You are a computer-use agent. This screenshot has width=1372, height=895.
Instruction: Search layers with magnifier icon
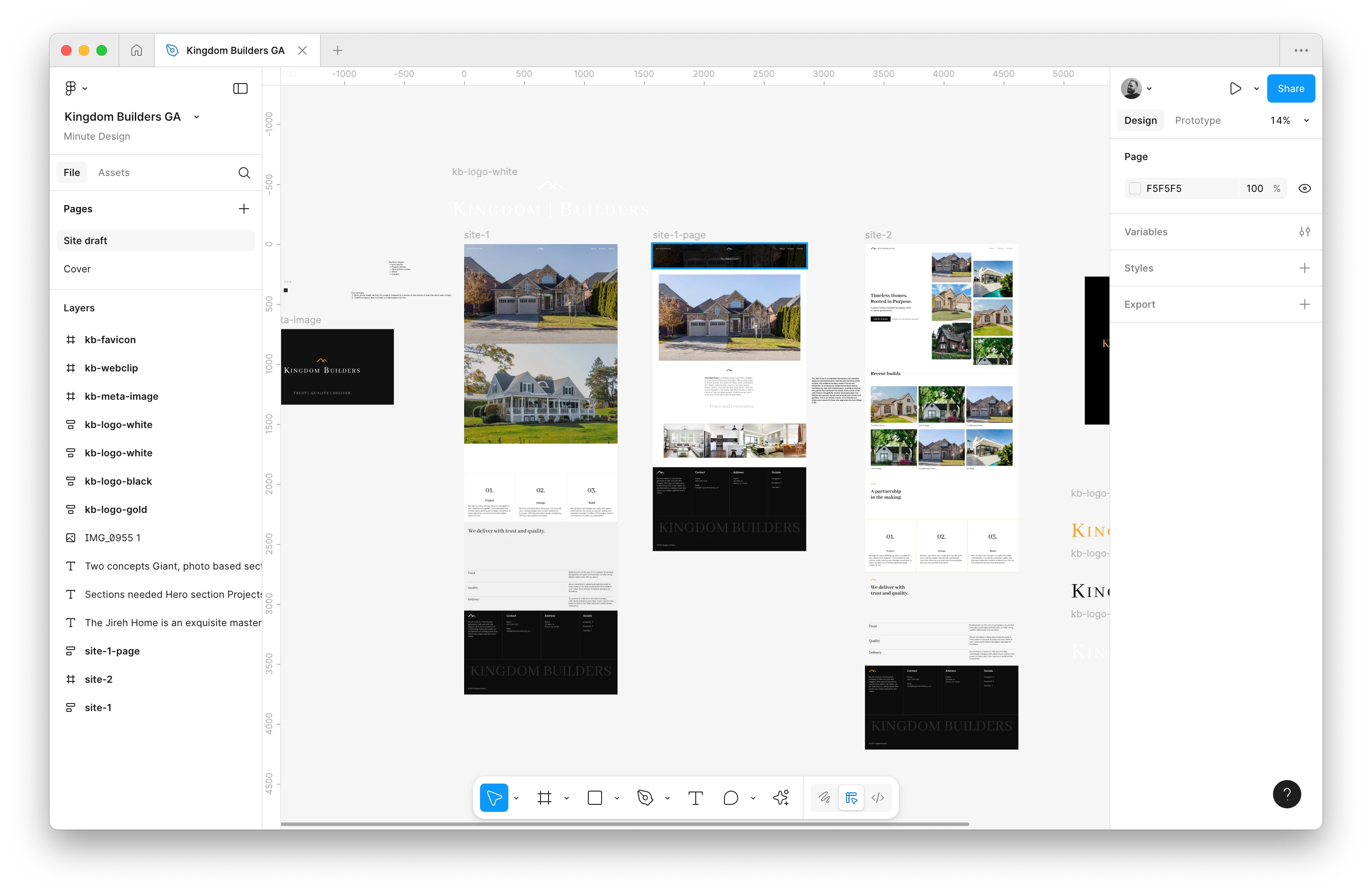[x=244, y=172]
